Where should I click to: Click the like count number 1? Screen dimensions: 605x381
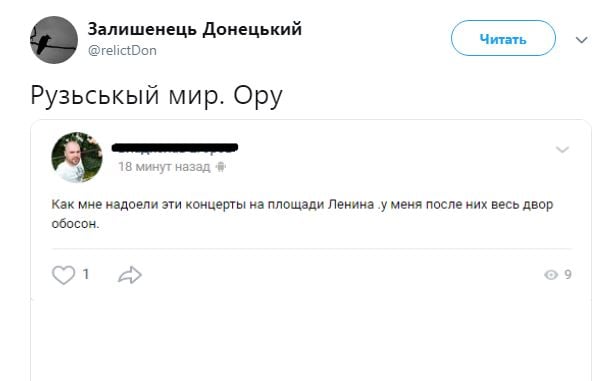click(x=86, y=274)
